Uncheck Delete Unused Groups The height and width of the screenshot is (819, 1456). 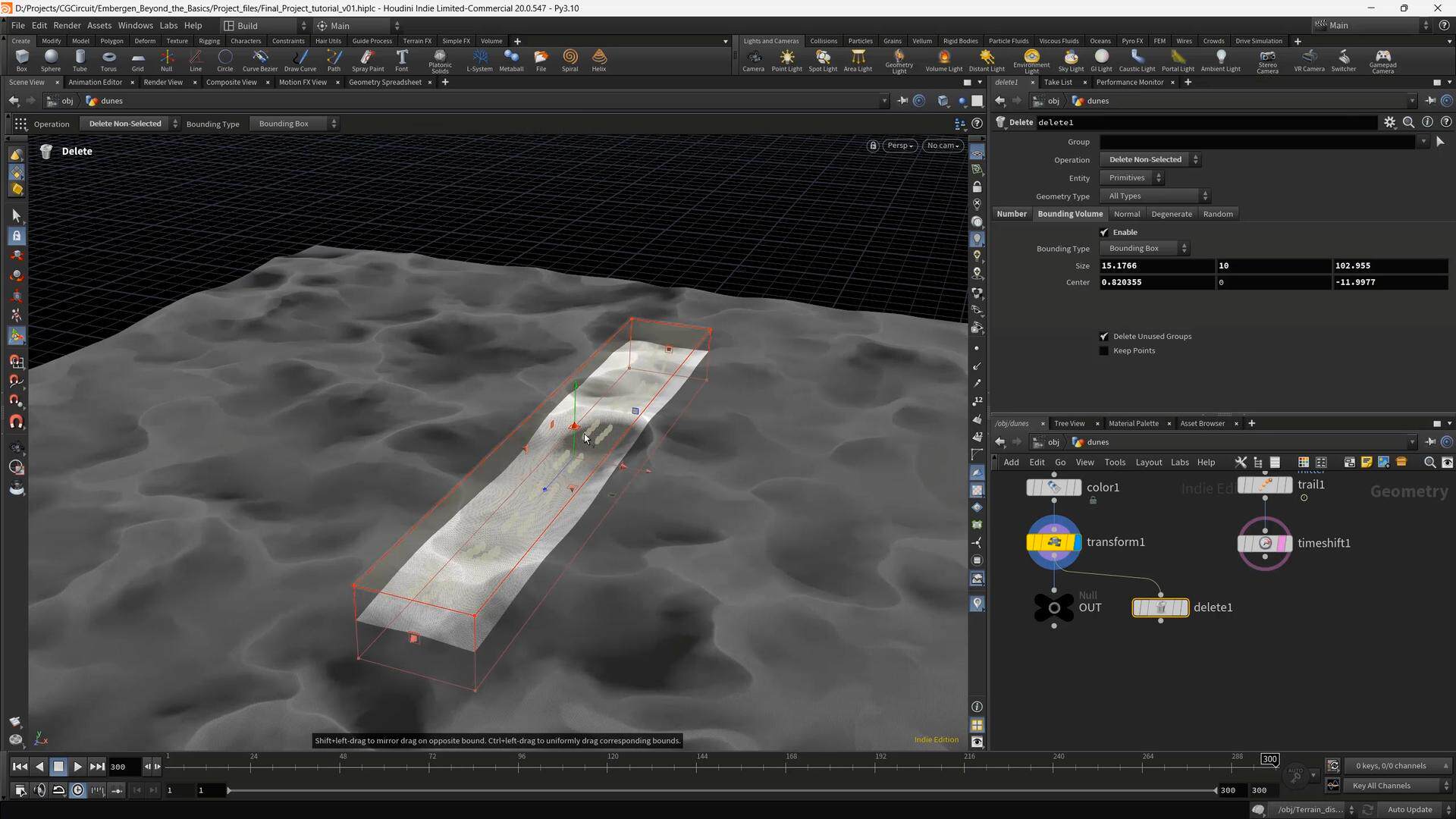click(x=1104, y=337)
